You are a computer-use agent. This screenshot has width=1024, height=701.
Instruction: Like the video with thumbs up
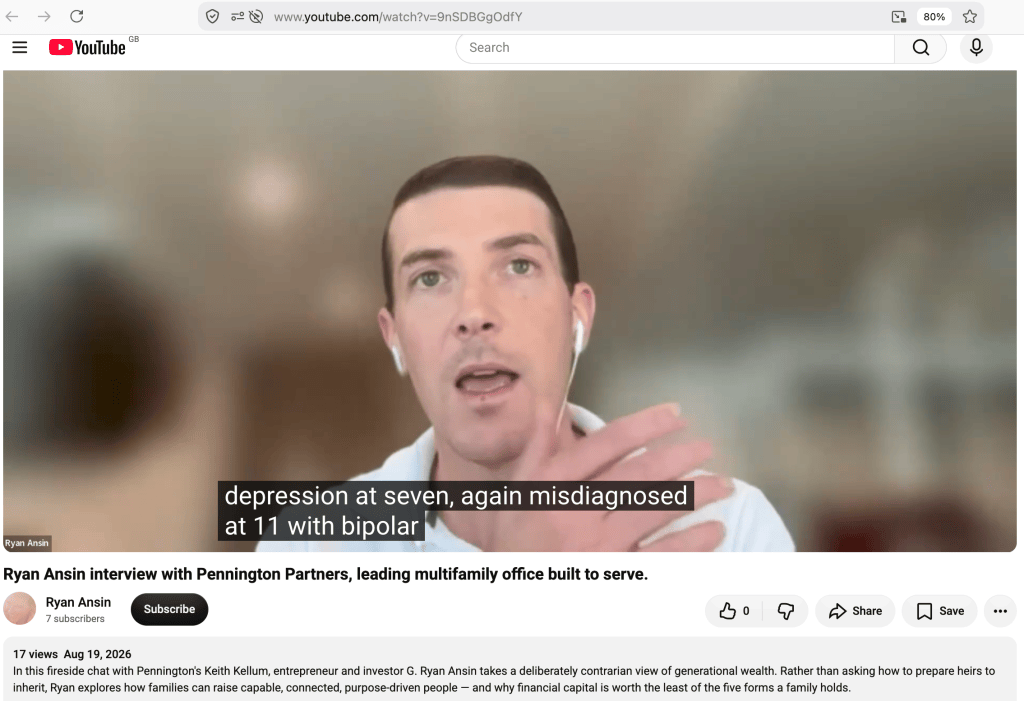(734, 611)
